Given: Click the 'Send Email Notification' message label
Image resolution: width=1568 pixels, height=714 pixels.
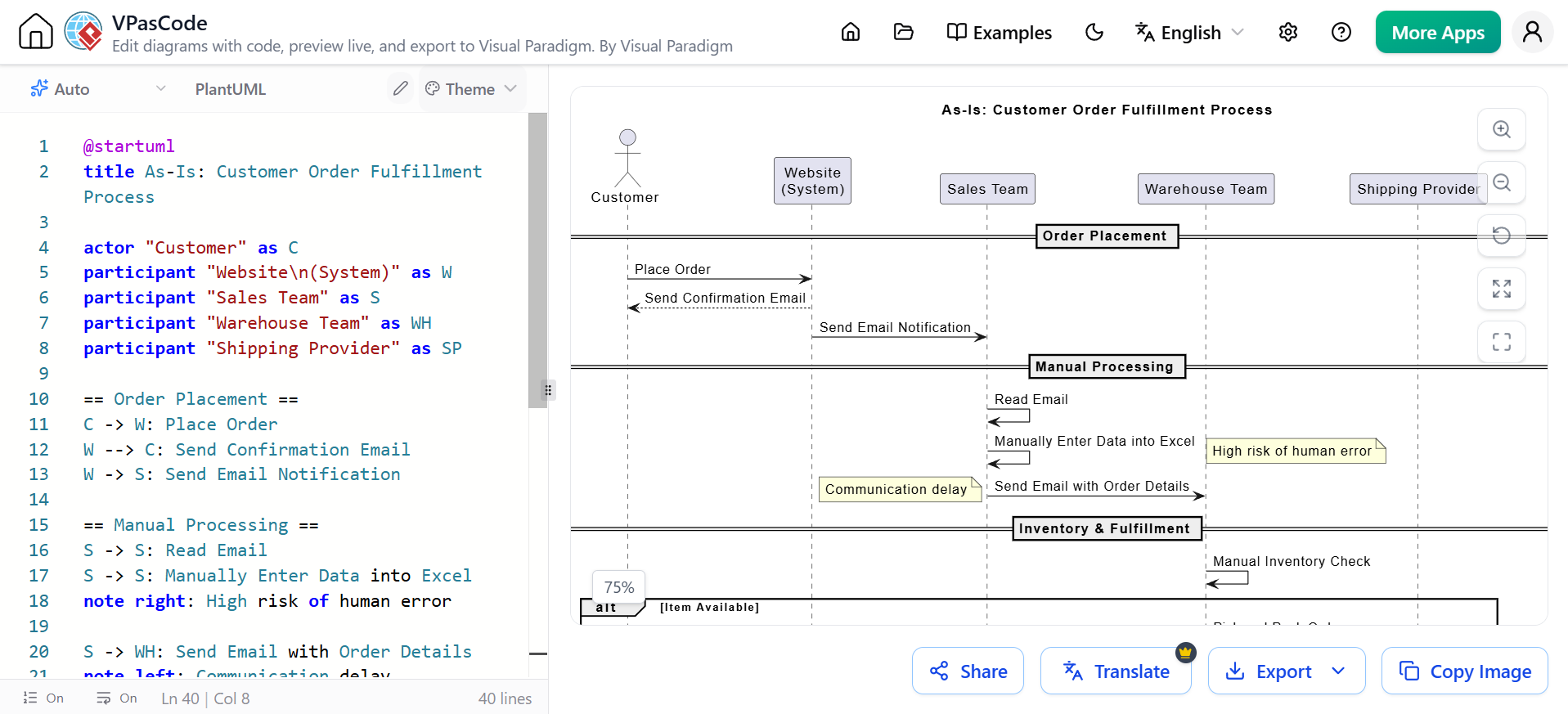Looking at the screenshot, I should pyautogui.click(x=895, y=327).
